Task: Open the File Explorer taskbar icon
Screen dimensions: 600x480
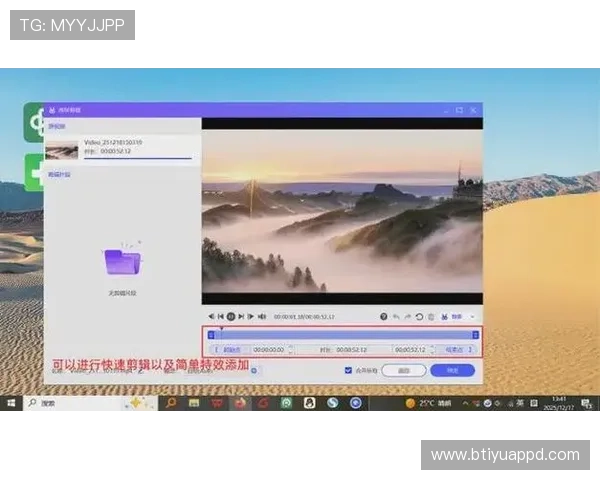Action: coord(194,403)
